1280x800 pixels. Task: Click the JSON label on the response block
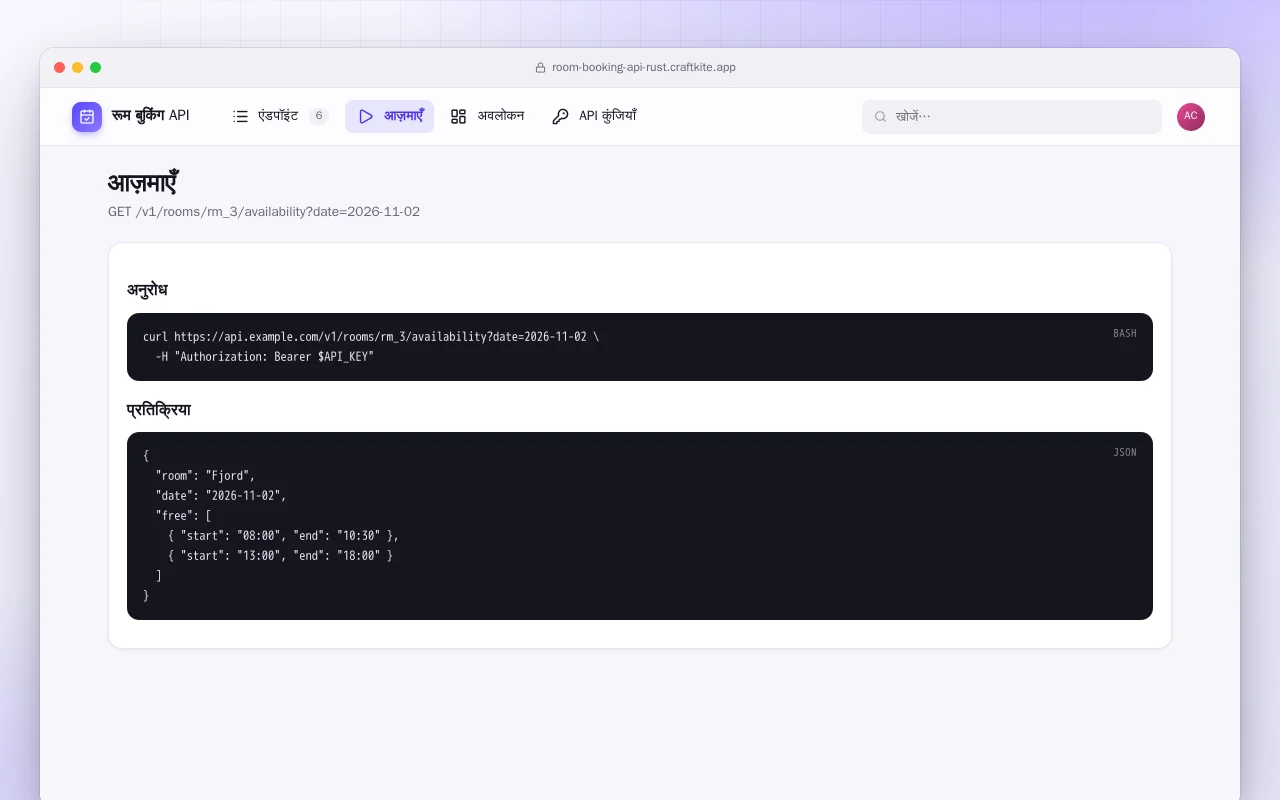(x=1125, y=452)
